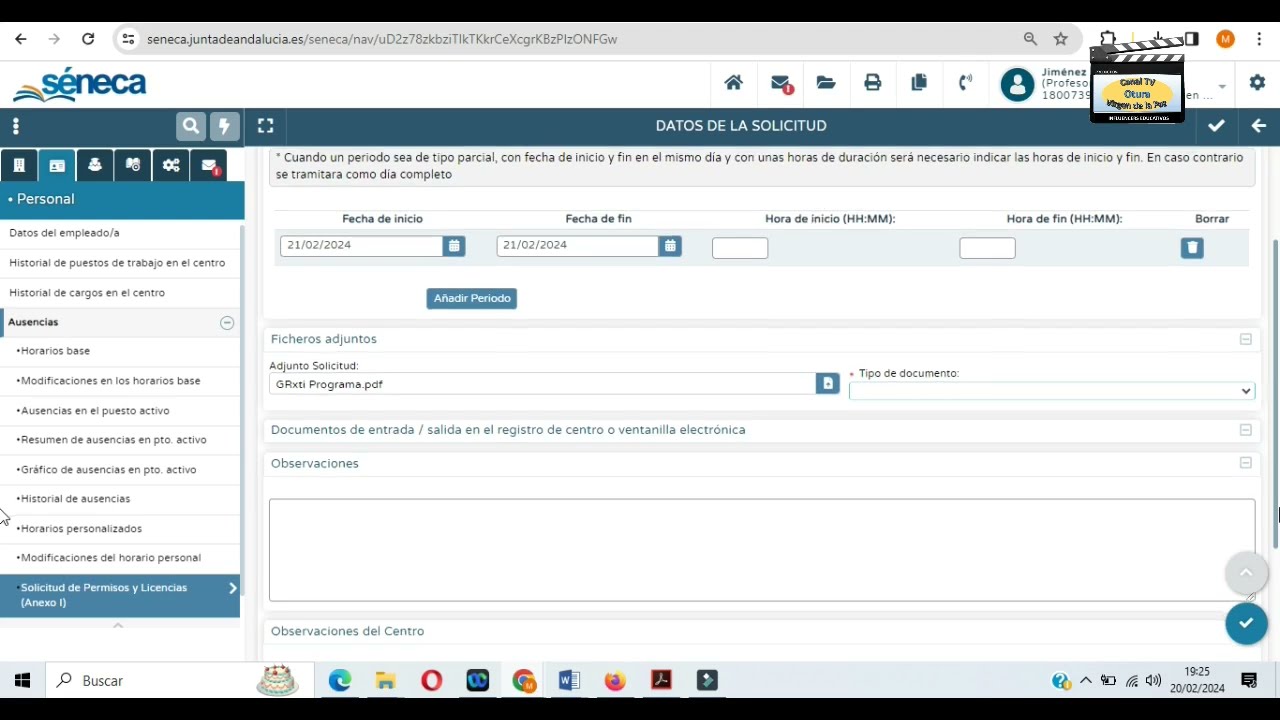Open calendar for Fecha de inicio
The height and width of the screenshot is (720, 1280).
(454, 246)
